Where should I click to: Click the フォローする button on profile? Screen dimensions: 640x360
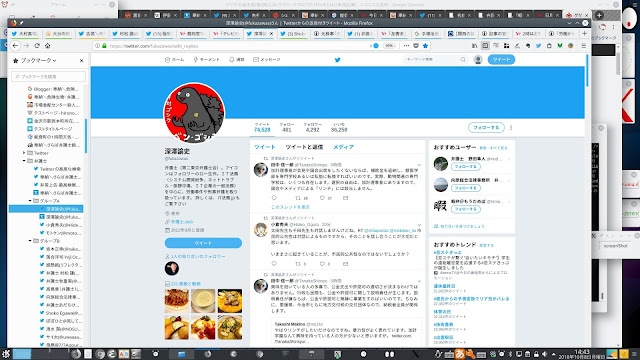point(486,128)
